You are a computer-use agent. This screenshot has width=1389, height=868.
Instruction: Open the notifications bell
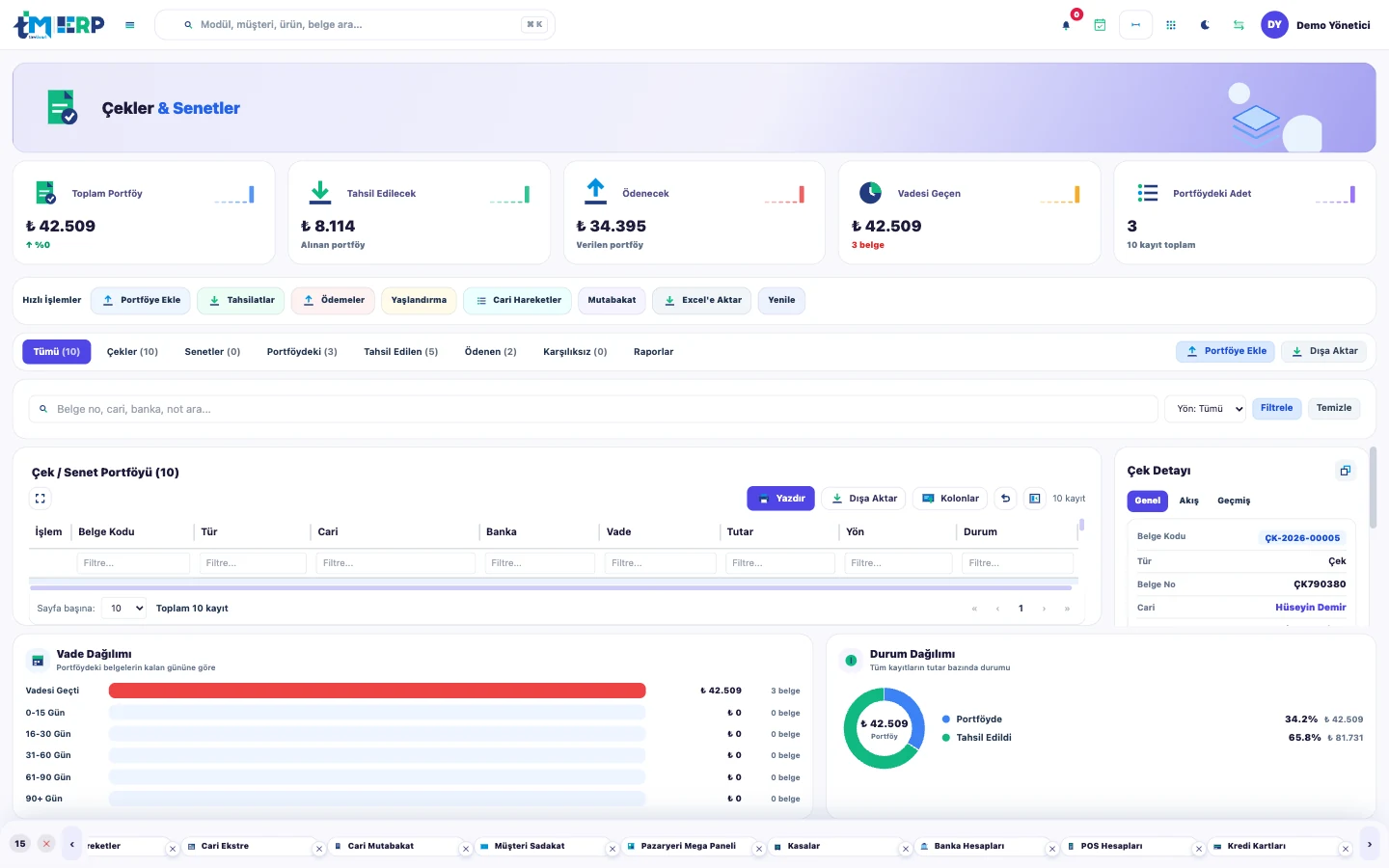point(1066,25)
